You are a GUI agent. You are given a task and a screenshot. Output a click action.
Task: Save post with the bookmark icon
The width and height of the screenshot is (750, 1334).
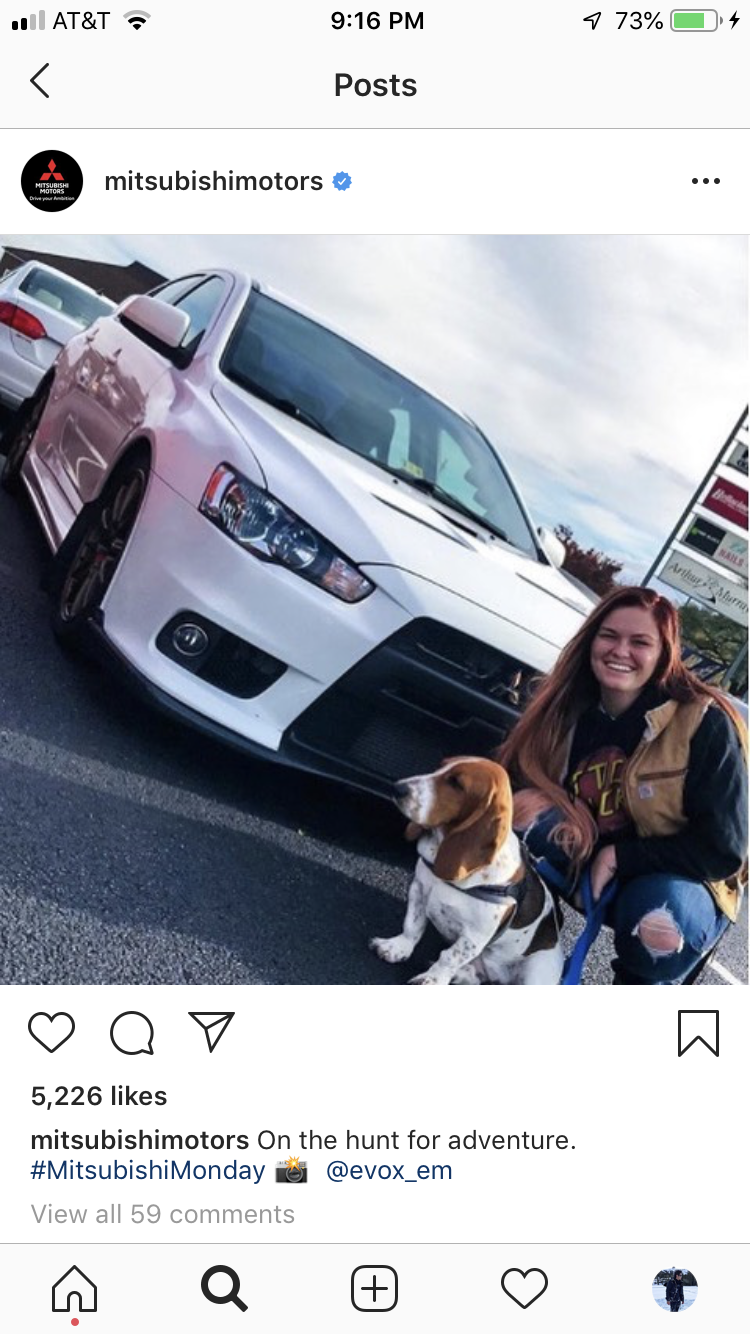click(698, 1033)
